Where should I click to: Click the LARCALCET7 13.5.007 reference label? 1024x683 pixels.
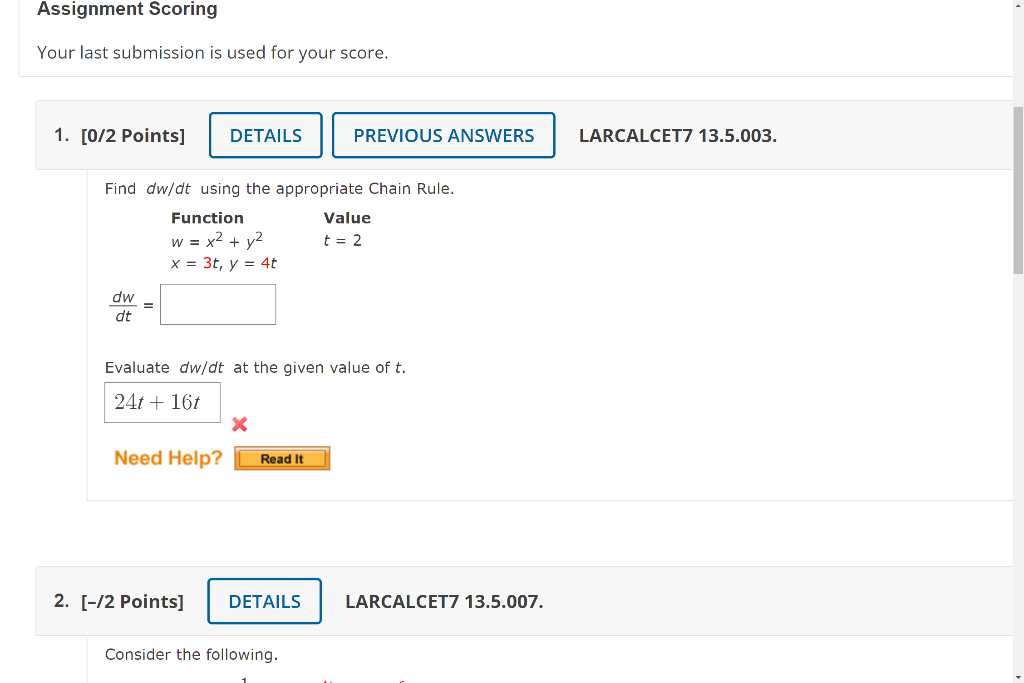444,601
